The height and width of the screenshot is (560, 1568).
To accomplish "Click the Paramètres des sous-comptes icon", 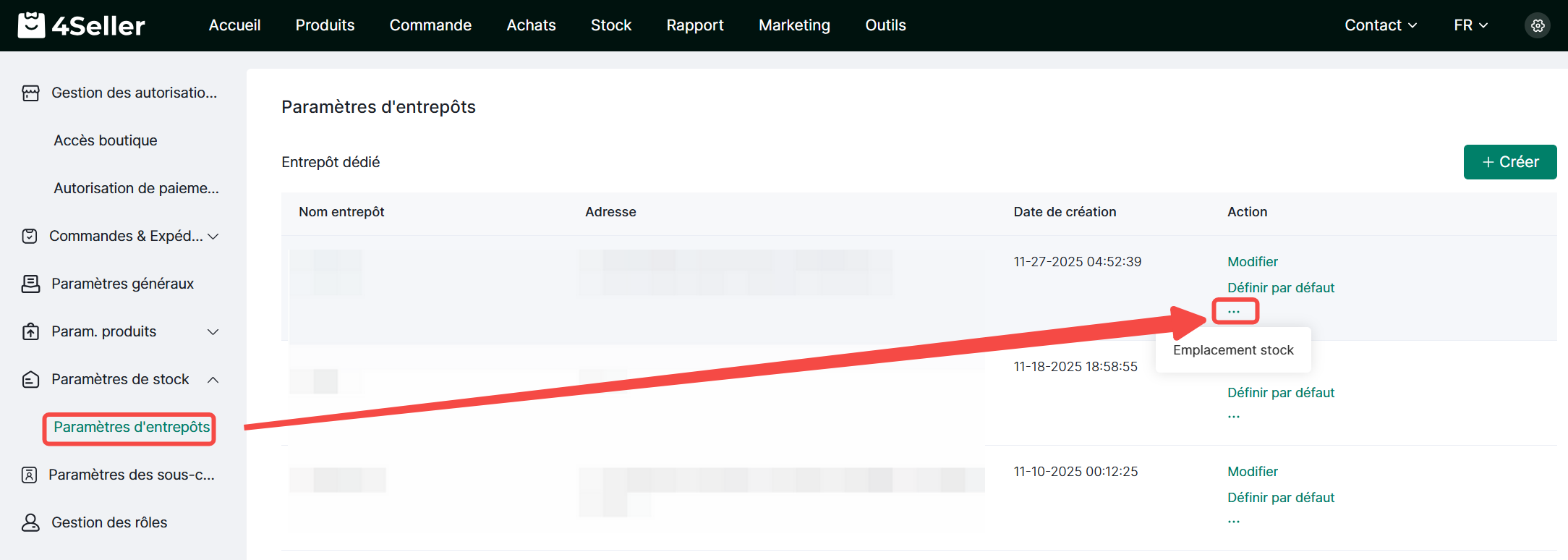I will point(30,475).
